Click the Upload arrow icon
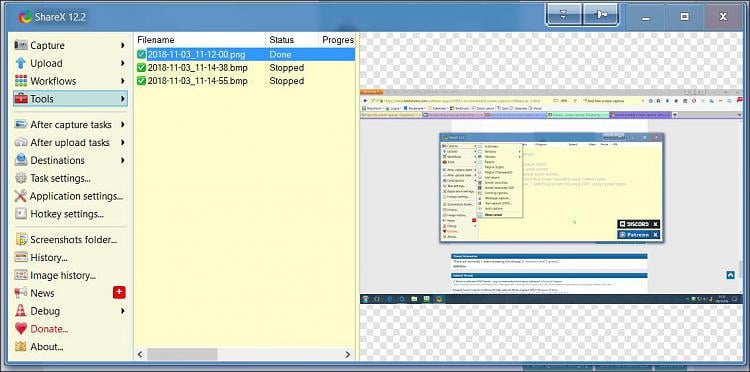 [21, 63]
